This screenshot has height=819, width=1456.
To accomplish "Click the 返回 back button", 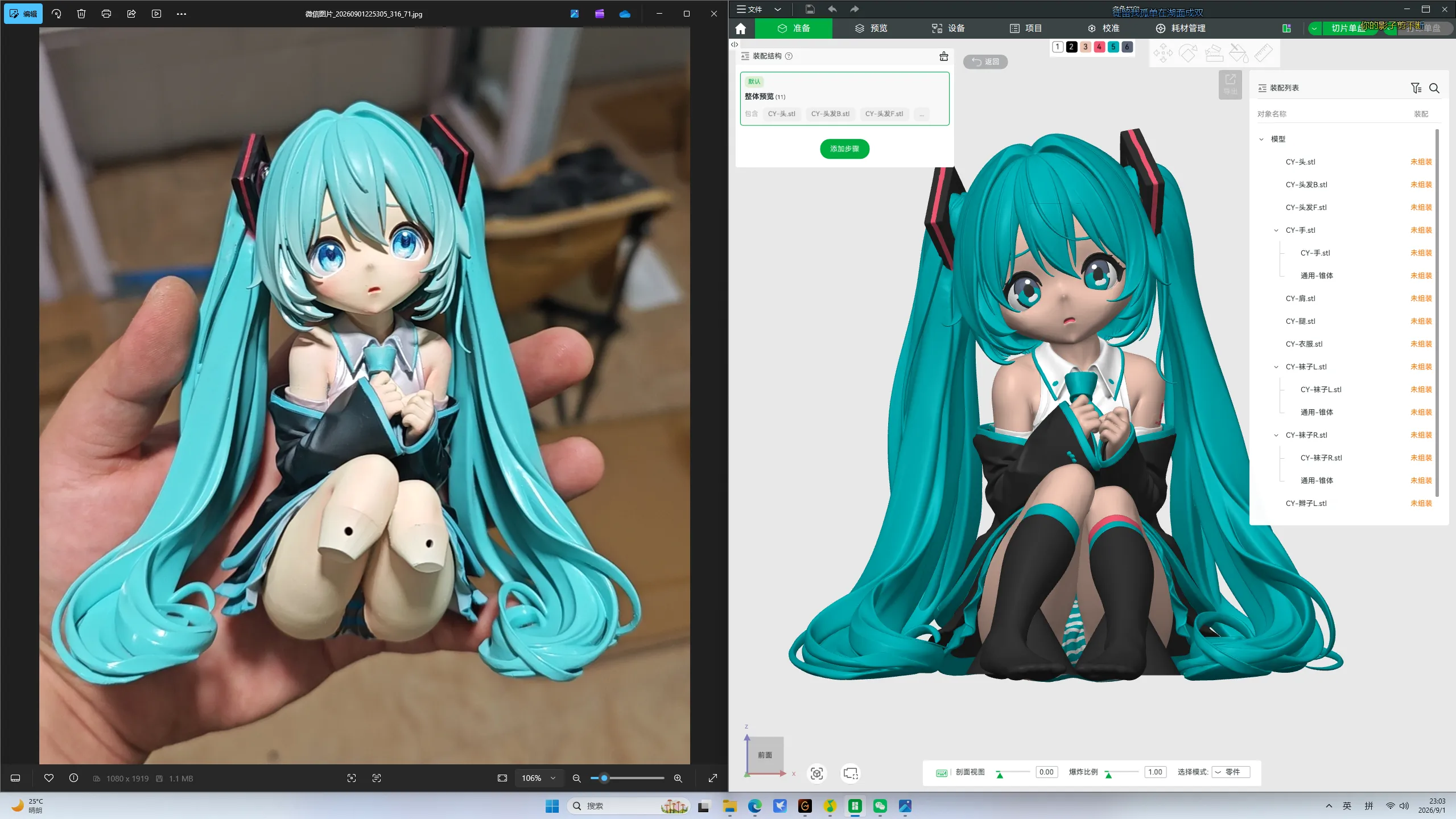I will click(985, 61).
